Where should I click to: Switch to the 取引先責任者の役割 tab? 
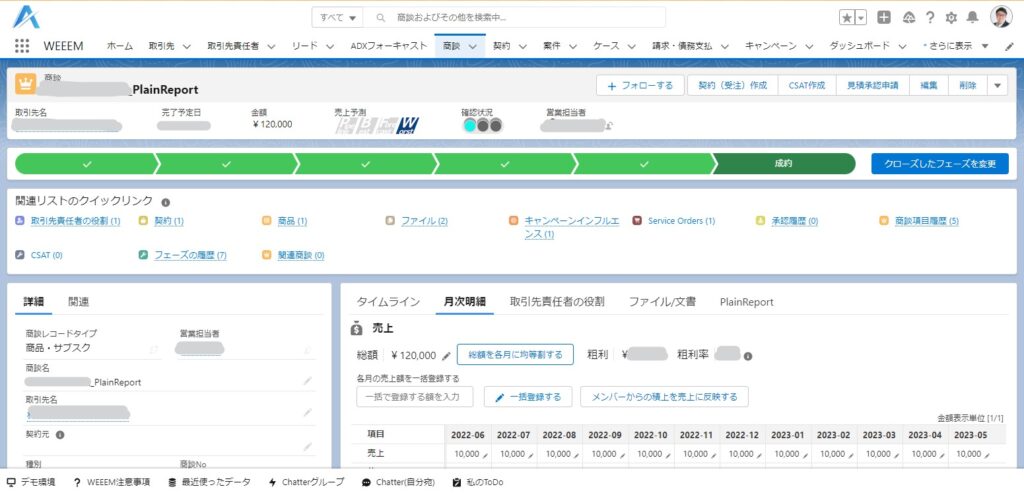click(x=557, y=302)
